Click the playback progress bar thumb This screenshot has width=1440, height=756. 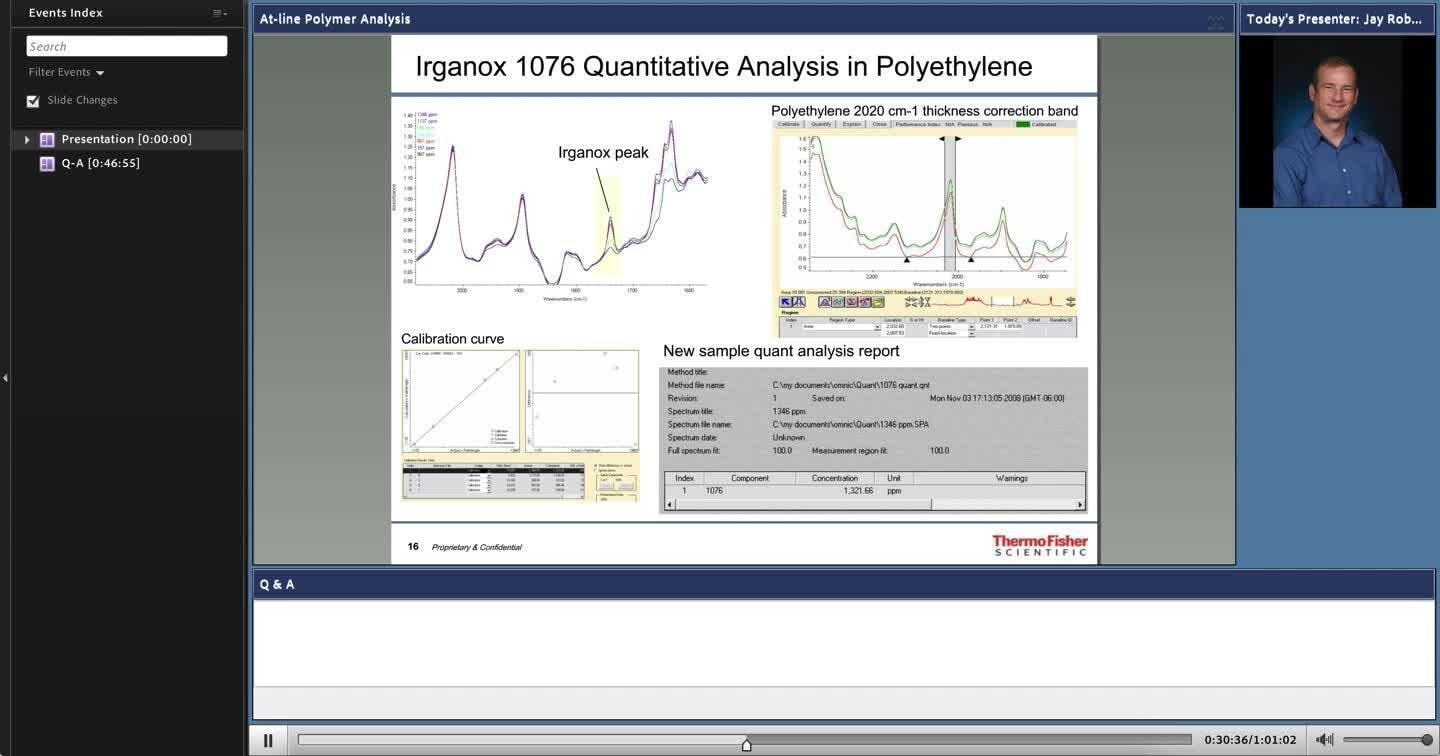746,744
